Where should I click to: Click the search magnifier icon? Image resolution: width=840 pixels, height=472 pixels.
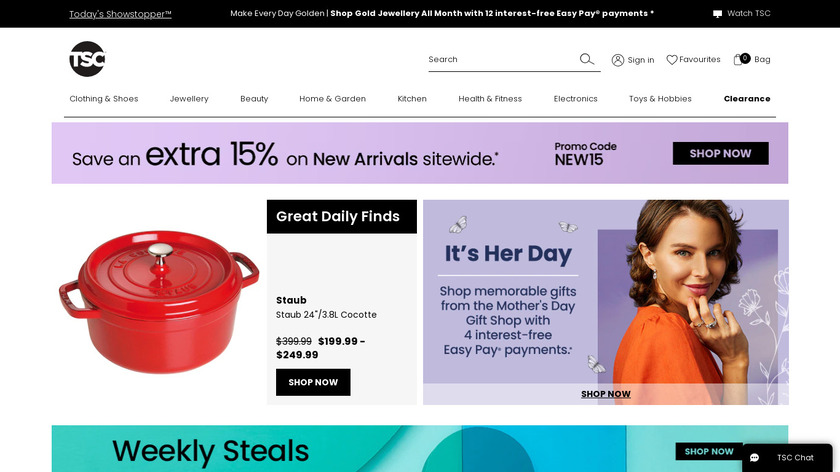point(587,59)
